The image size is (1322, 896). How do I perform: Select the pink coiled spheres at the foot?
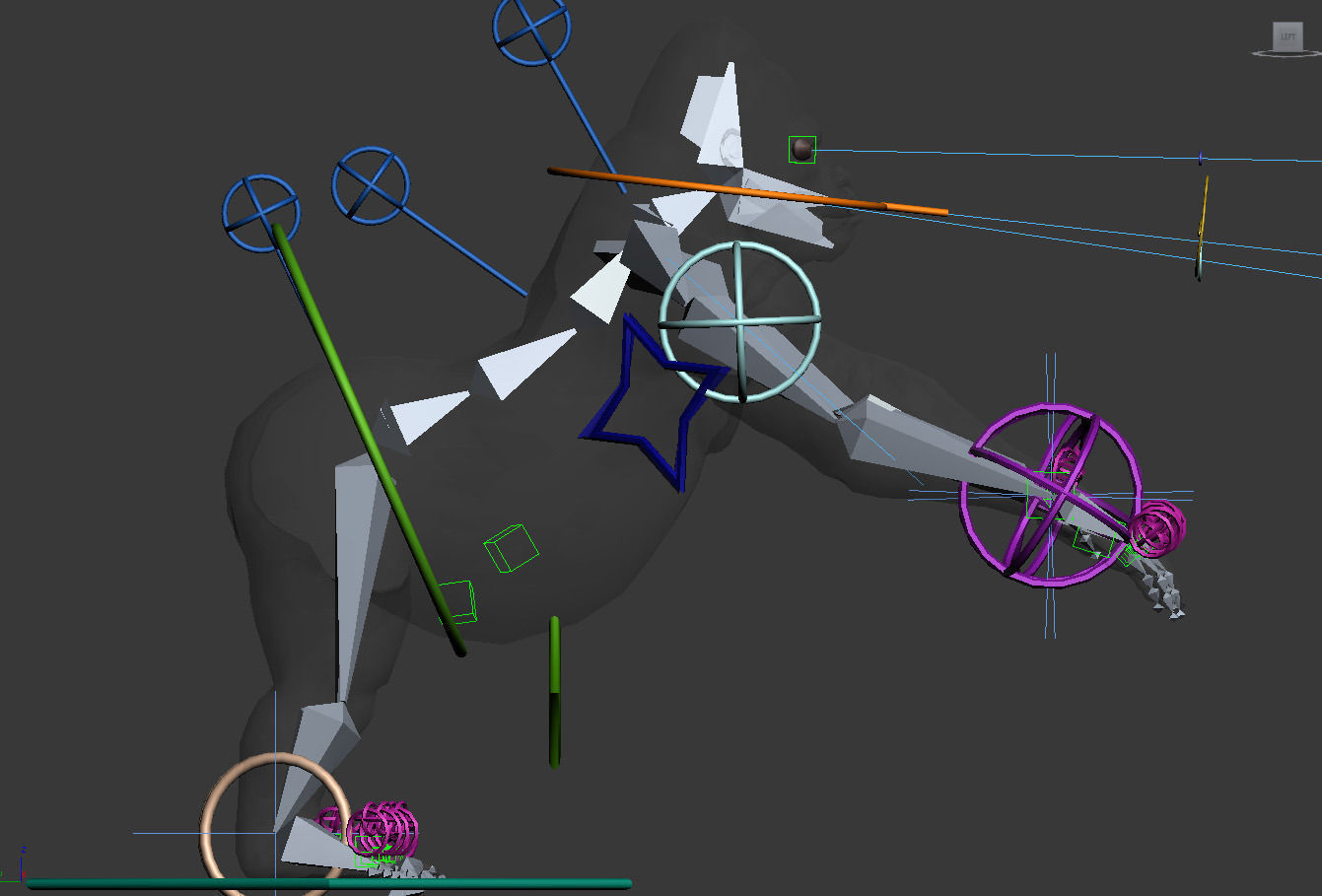[x=386, y=828]
